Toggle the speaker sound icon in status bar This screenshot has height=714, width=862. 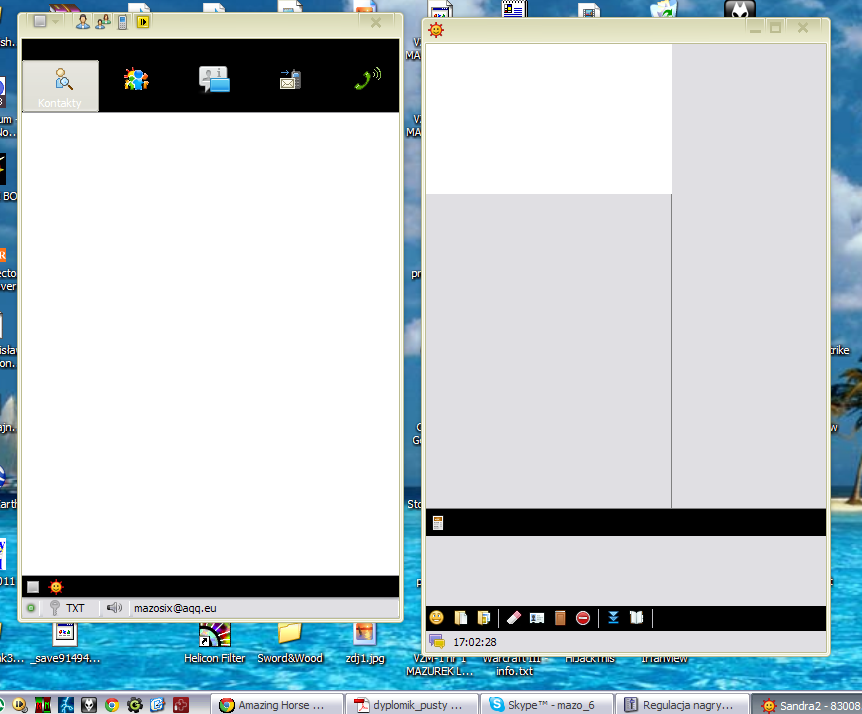(x=114, y=607)
